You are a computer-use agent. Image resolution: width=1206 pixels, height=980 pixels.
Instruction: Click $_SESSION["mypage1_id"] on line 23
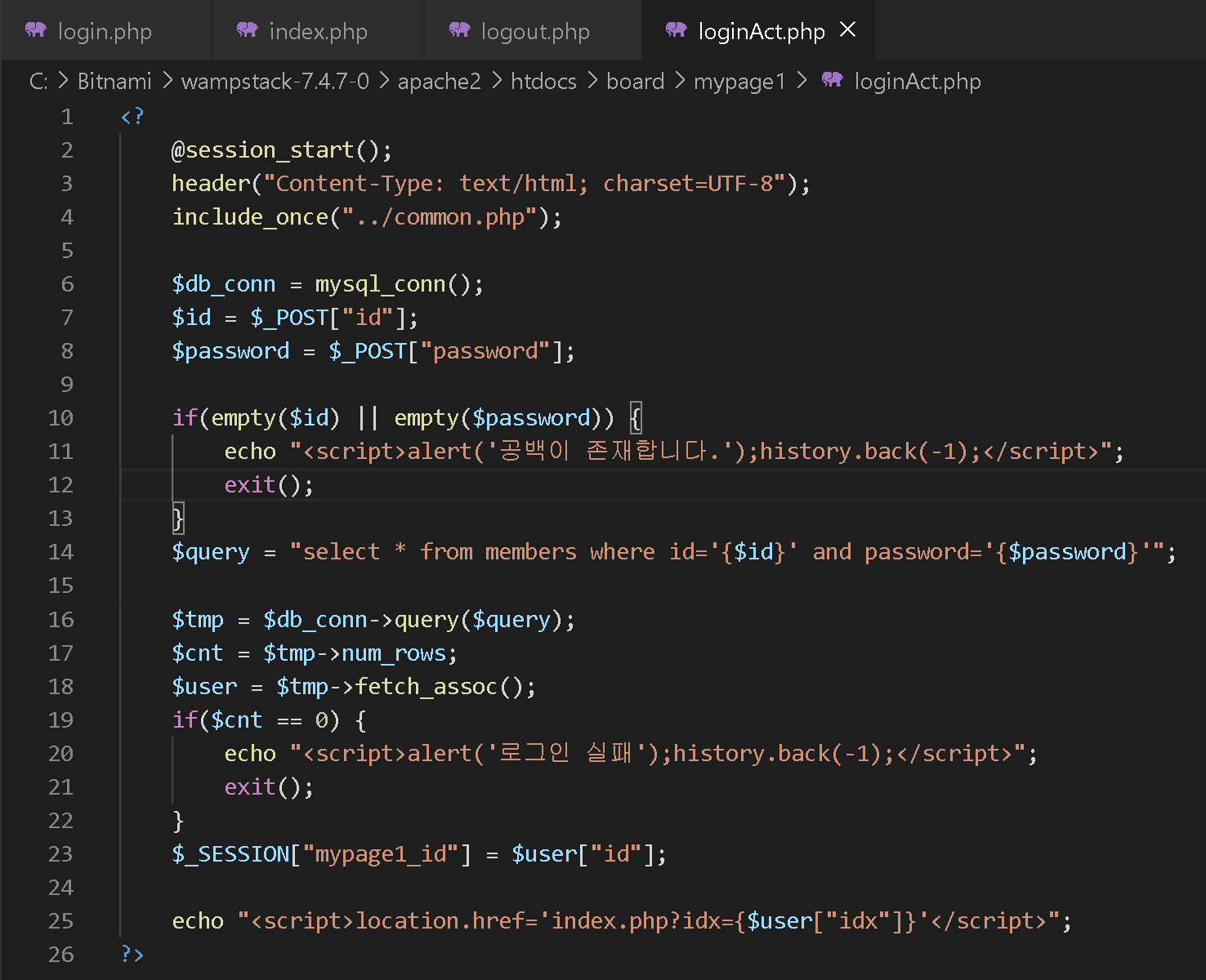(321, 854)
